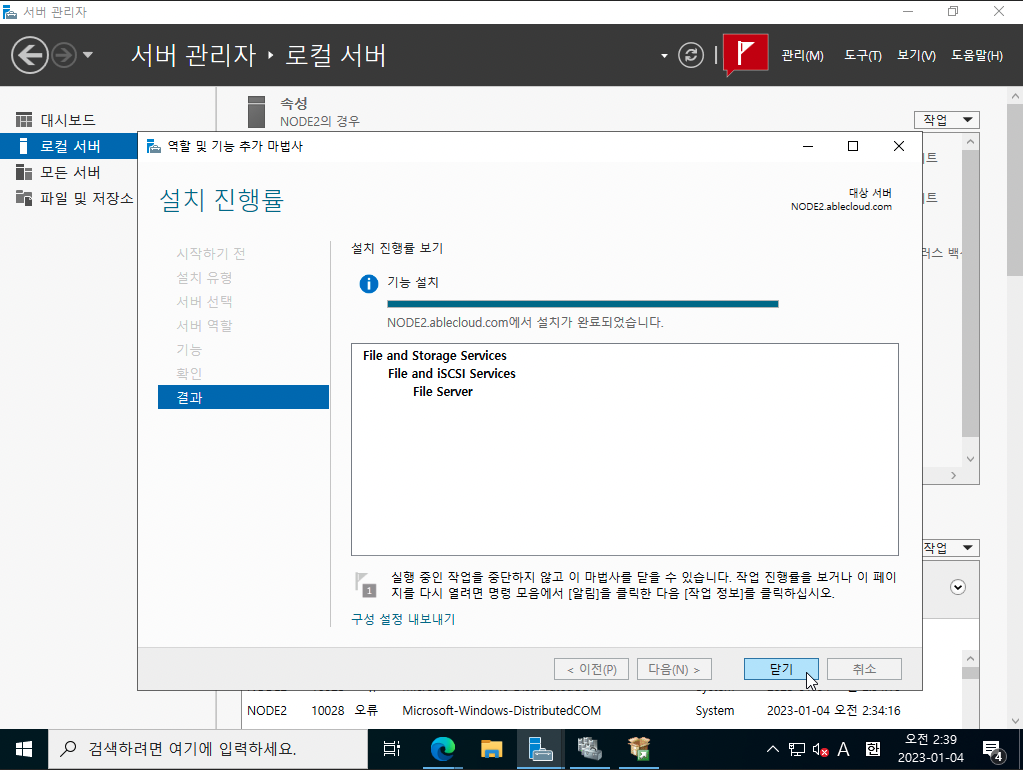Click the File Server entry
The width and height of the screenshot is (1023, 770).
[442, 392]
